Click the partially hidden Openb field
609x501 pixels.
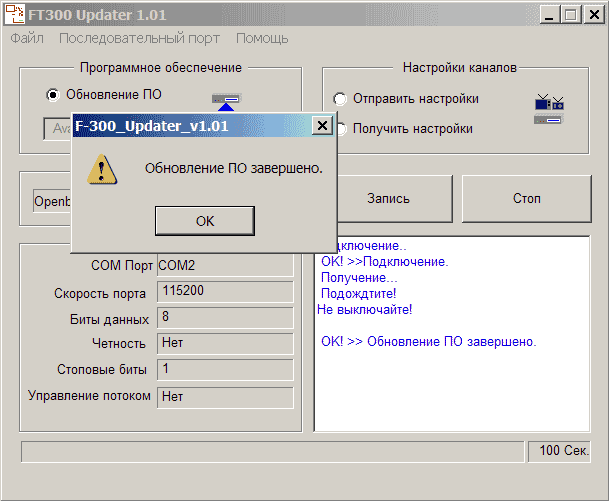coord(52,201)
